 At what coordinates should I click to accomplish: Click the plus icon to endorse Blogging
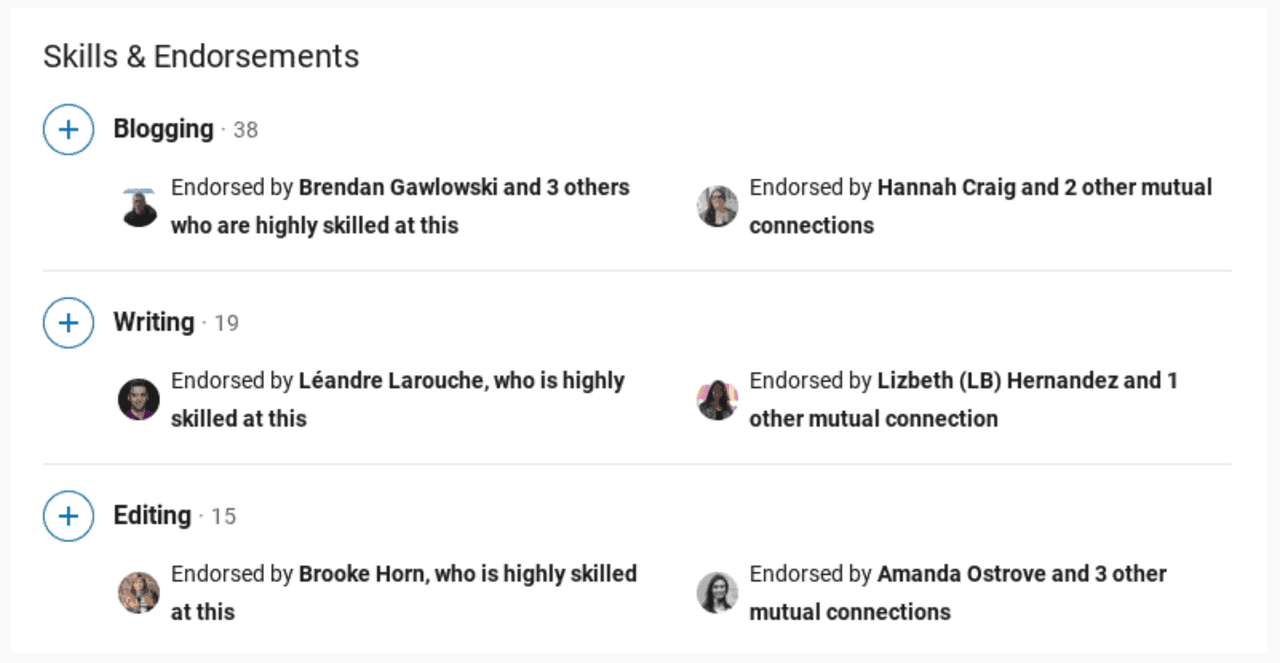68,129
